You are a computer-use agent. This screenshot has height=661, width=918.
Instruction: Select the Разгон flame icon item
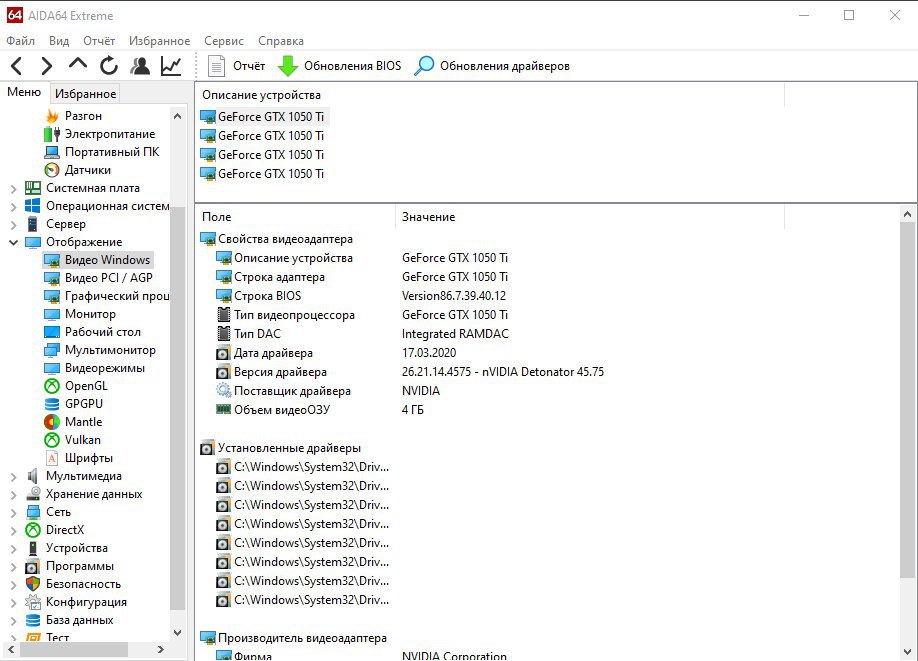(74, 116)
